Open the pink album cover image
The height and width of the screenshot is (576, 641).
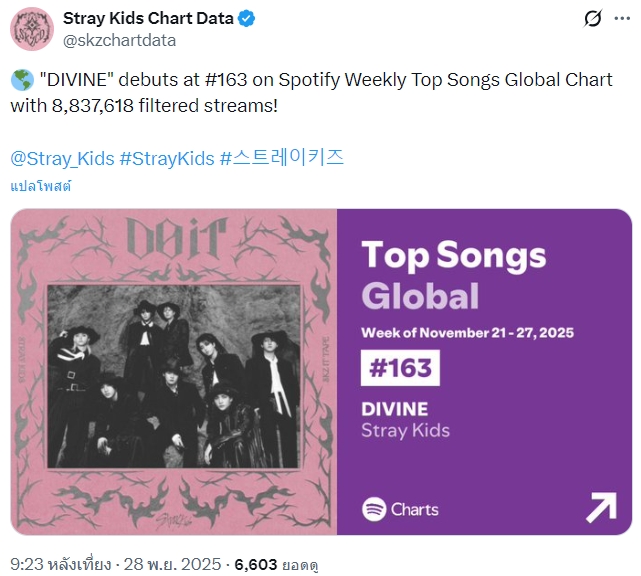pos(173,372)
